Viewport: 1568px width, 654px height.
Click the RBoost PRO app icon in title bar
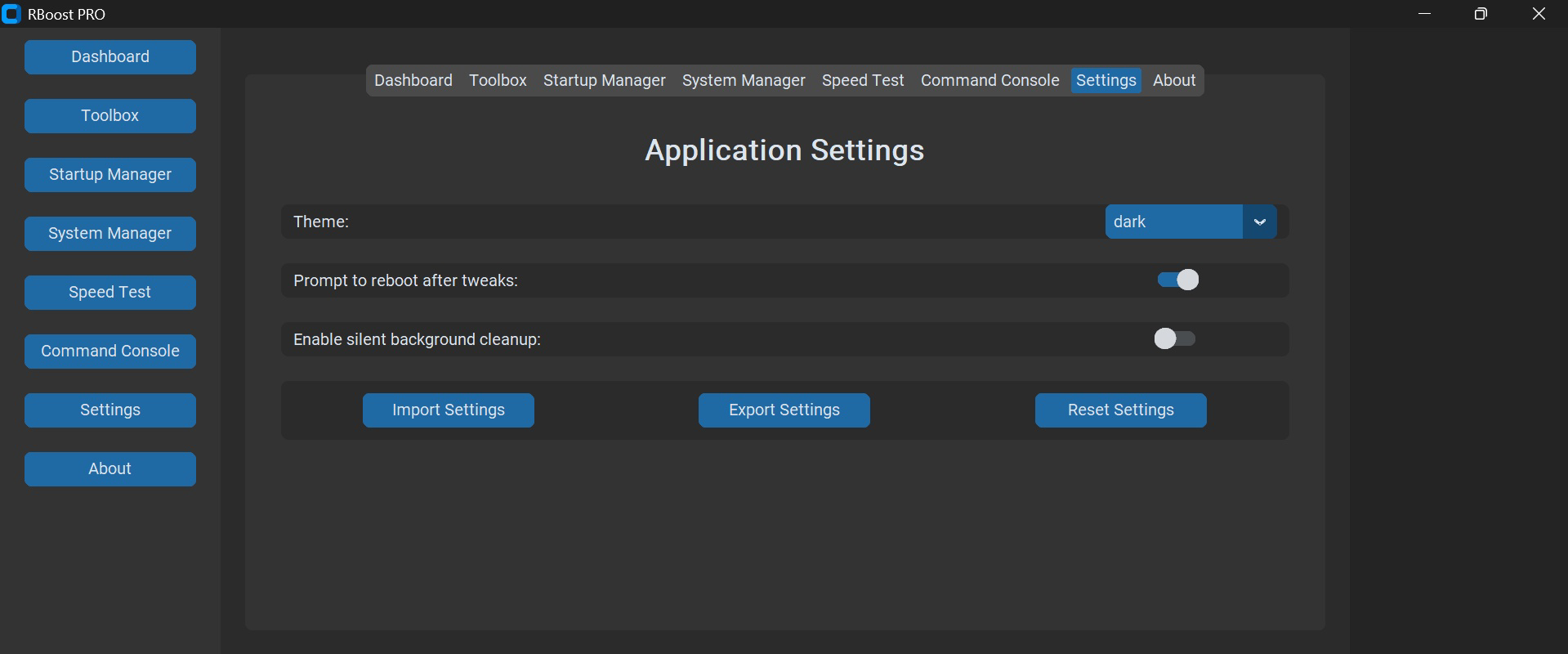(11, 14)
